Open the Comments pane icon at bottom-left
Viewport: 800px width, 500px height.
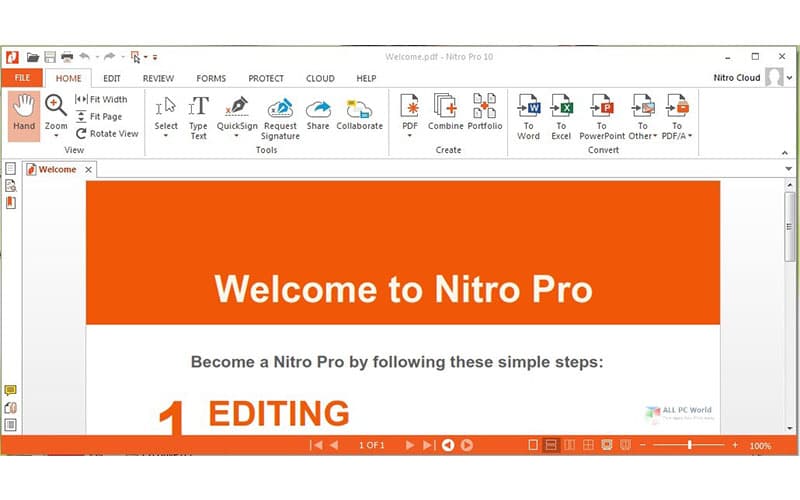(10, 391)
